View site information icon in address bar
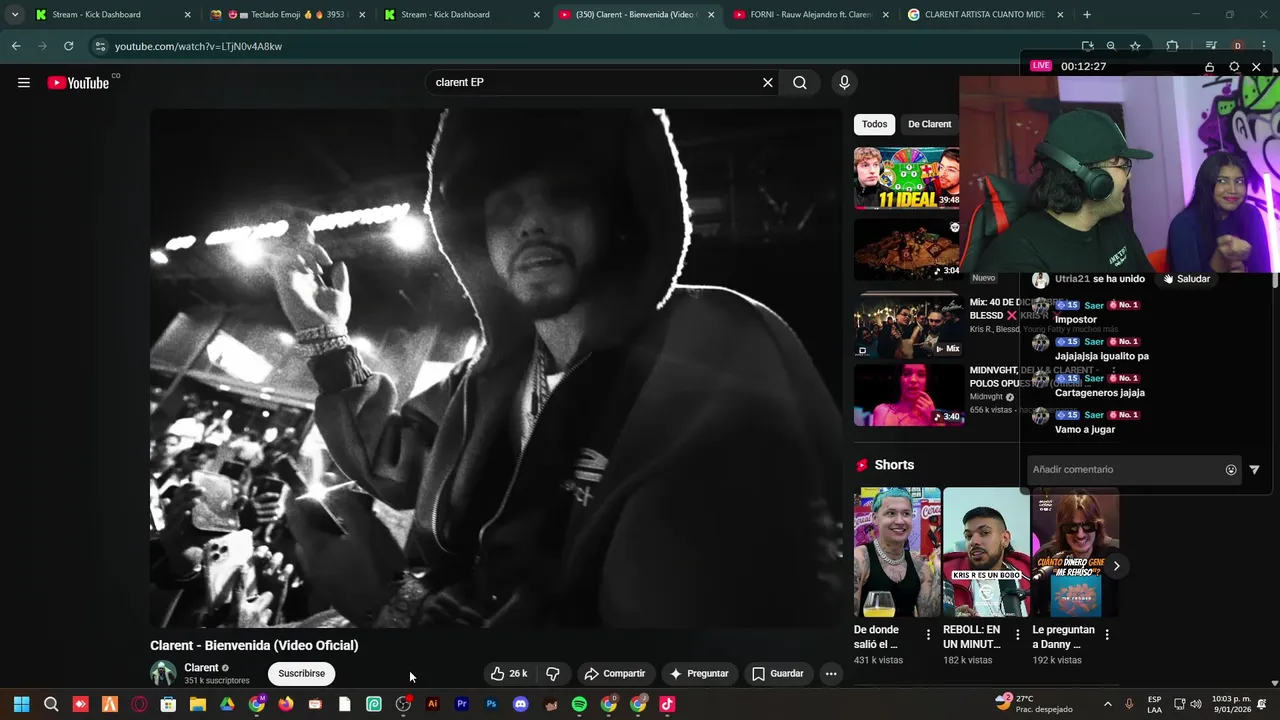 tap(99, 46)
